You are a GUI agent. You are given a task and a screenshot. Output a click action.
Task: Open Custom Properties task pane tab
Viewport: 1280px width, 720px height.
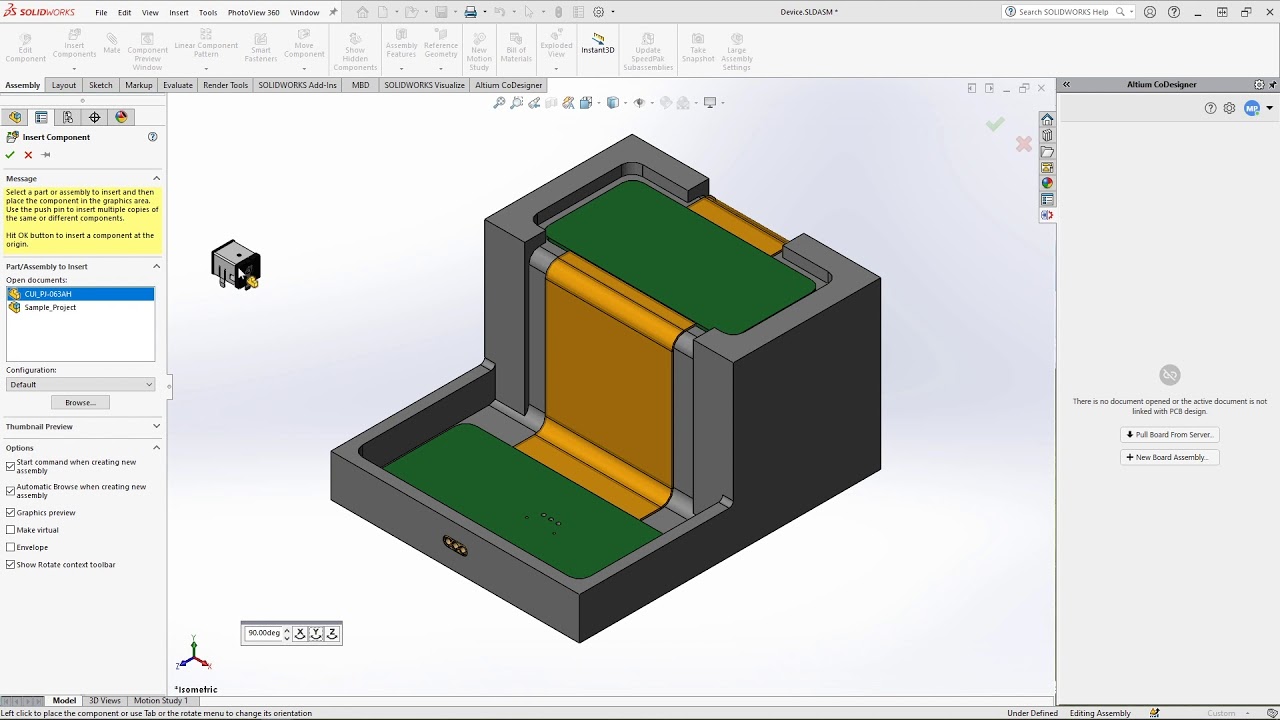(1047, 199)
